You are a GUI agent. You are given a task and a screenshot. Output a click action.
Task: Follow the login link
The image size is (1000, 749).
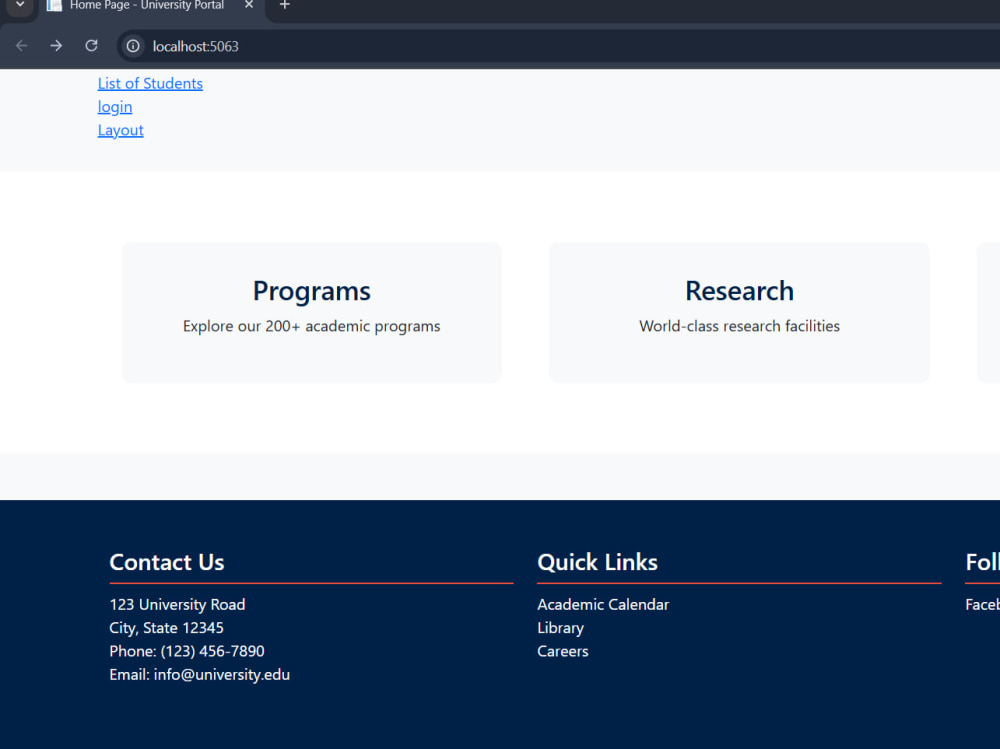click(x=115, y=107)
